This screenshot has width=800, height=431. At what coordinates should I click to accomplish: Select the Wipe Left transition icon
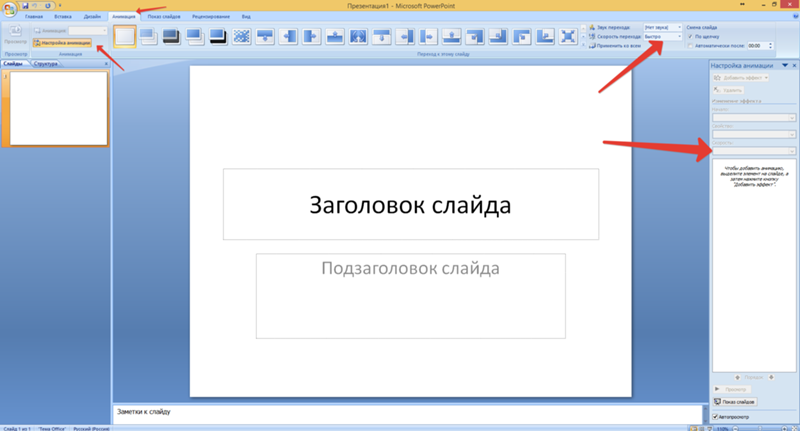coord(289,36)
